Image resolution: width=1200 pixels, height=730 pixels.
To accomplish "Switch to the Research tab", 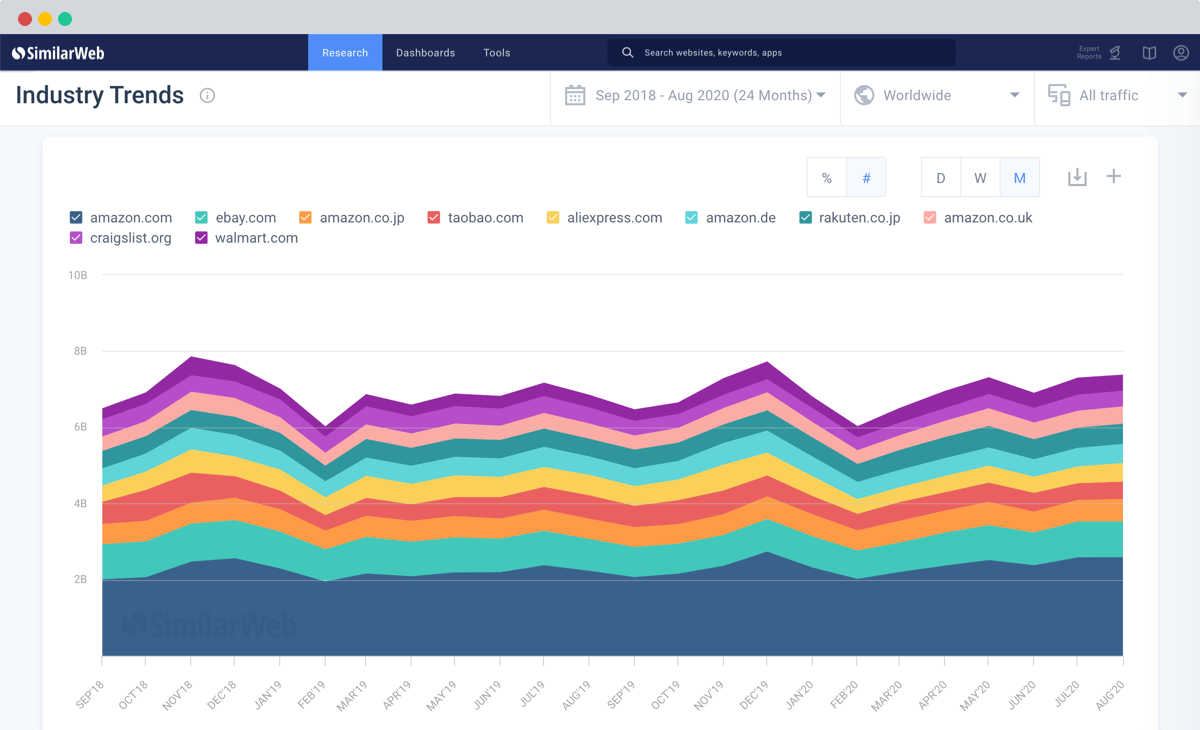I will pos(345,53).
